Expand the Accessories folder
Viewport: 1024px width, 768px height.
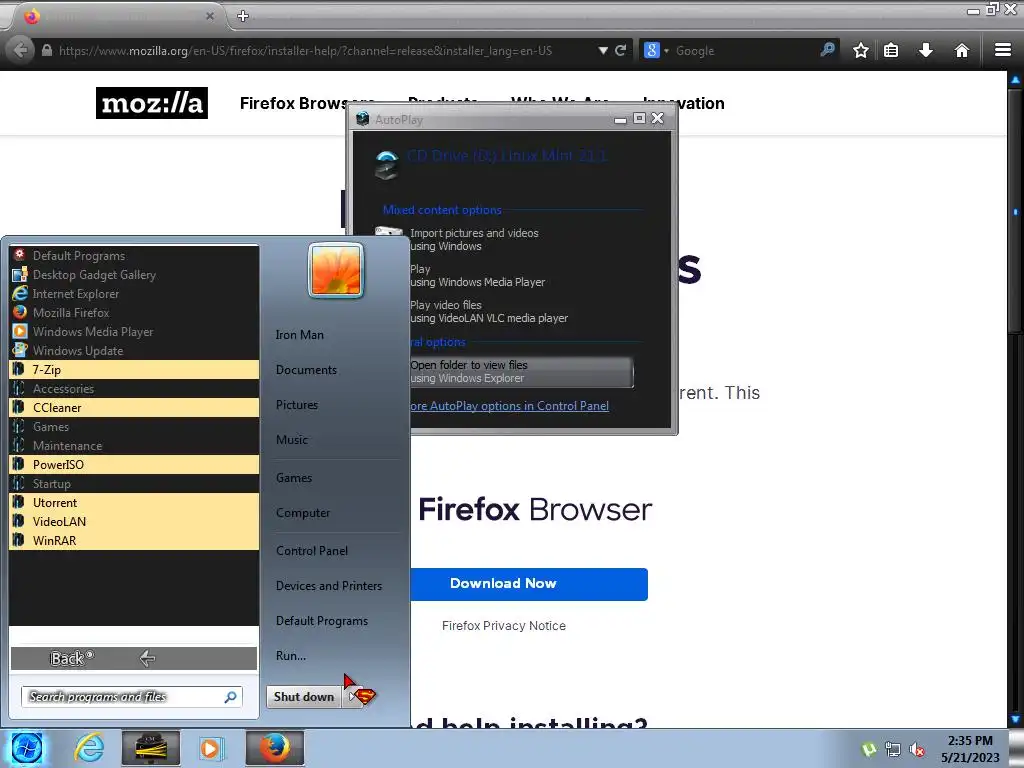pyautogui.click(x=134, y=389)
